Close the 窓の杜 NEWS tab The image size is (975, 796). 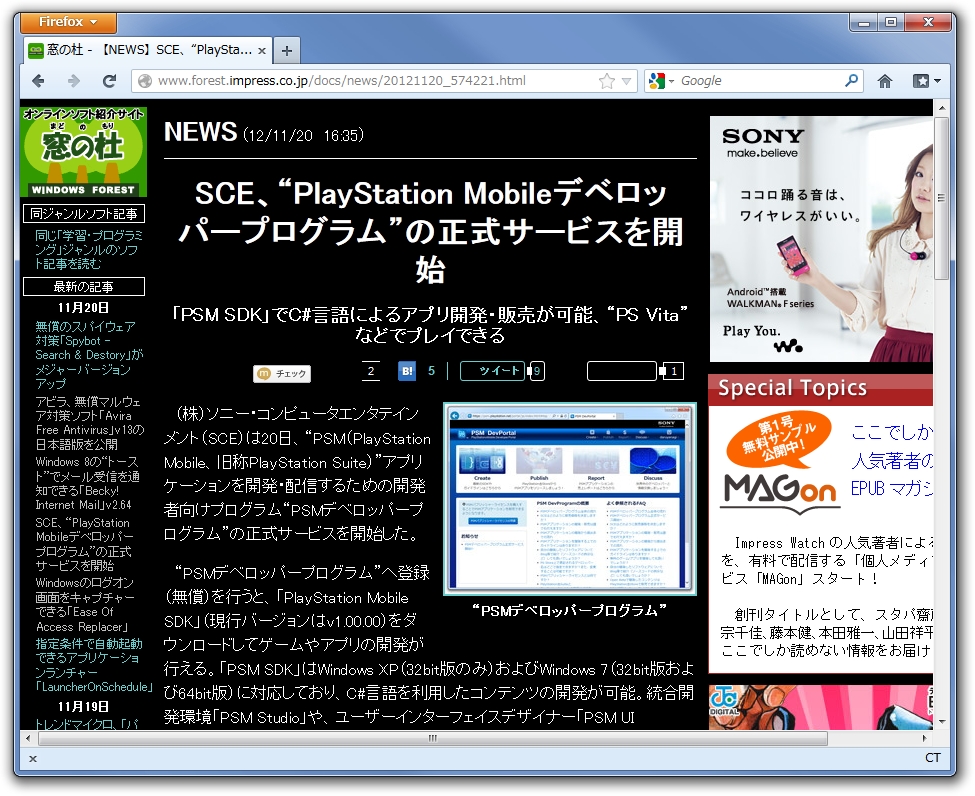[262, 51]
